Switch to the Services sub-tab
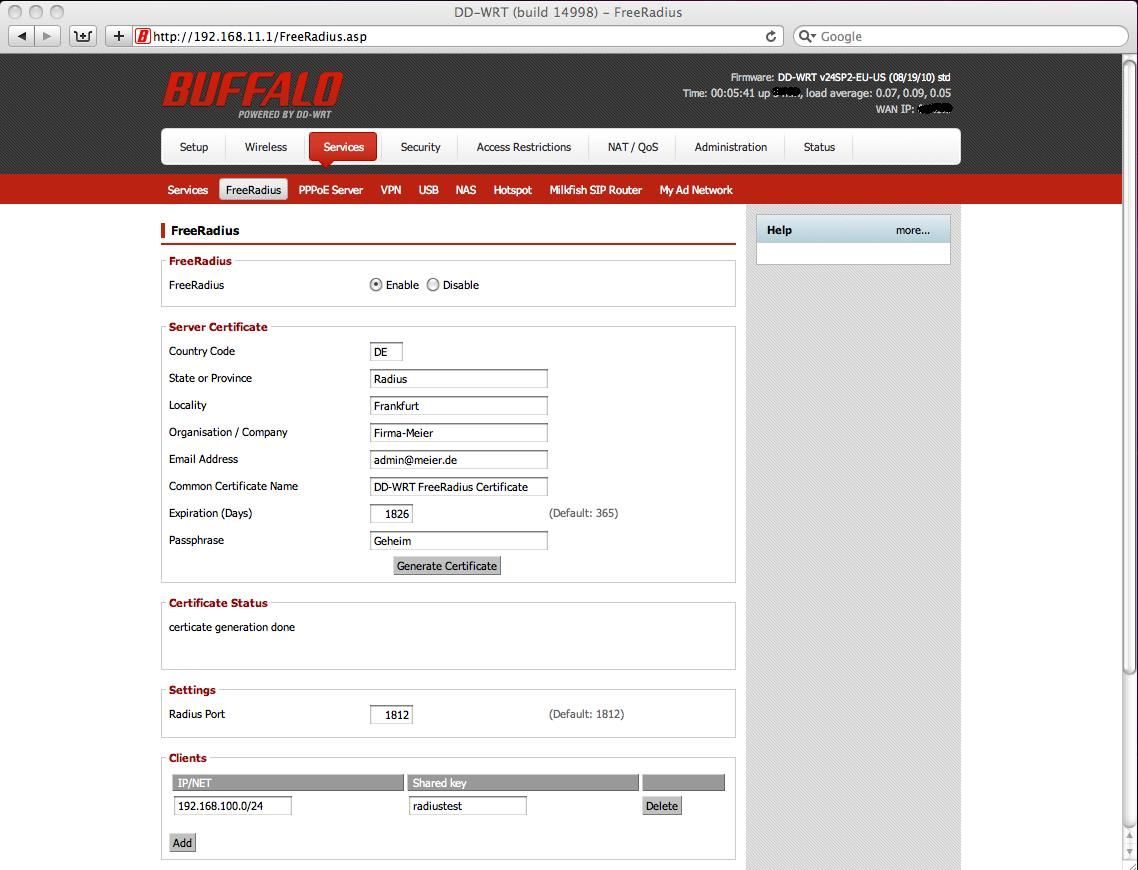The width and height of the screenshot is (1138, 870). (x=188, y=190)
